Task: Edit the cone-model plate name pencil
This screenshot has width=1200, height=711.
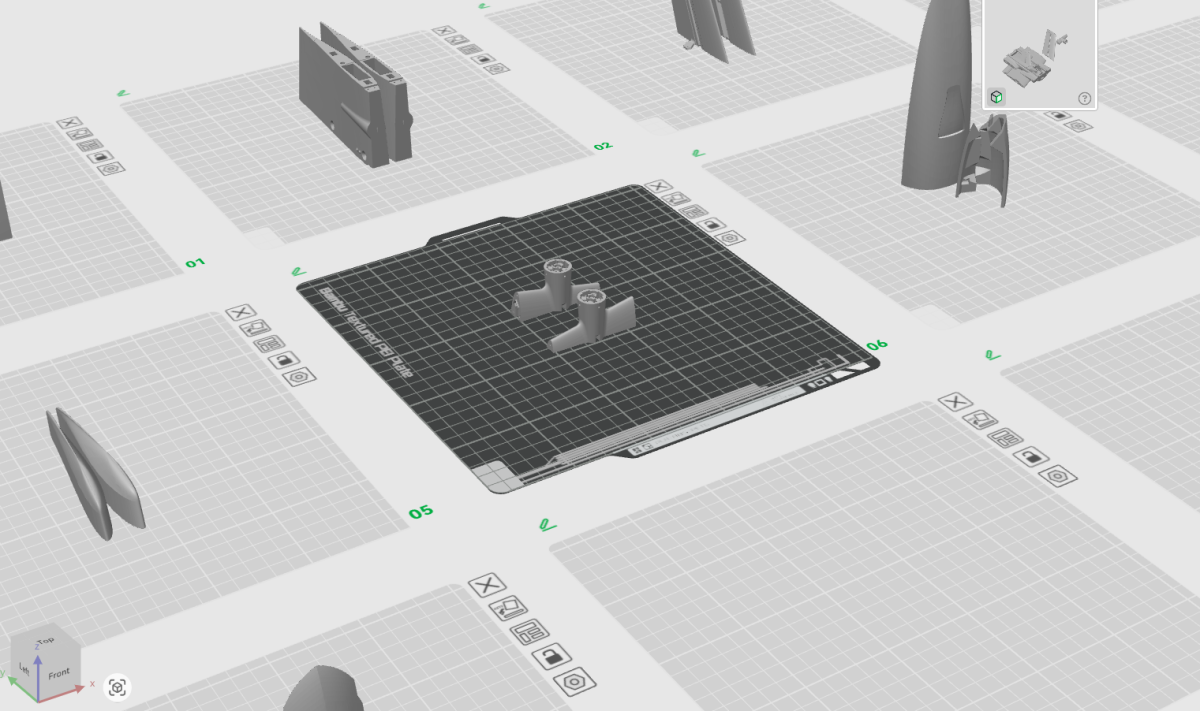Action: (697, 153)
